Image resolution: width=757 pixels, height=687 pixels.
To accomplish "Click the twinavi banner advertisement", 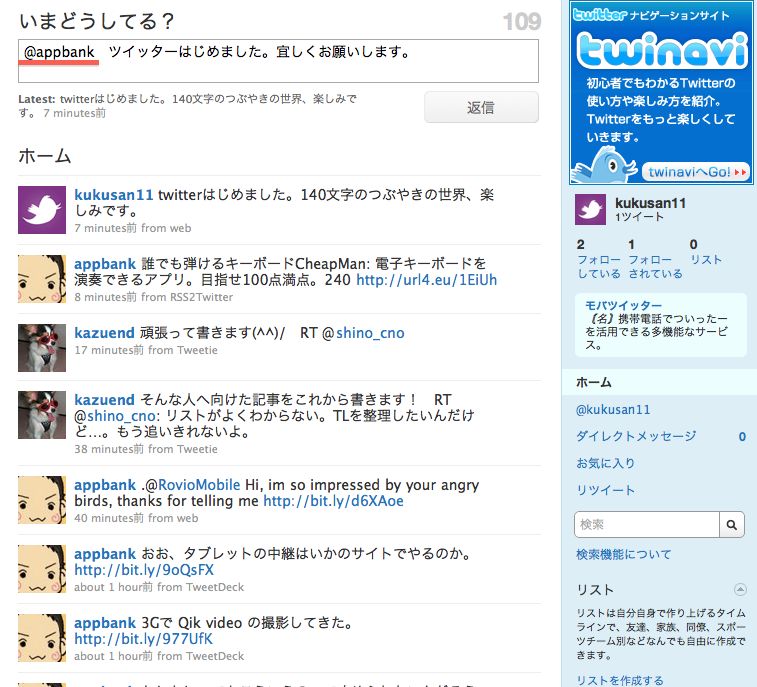I will point(661,93).
